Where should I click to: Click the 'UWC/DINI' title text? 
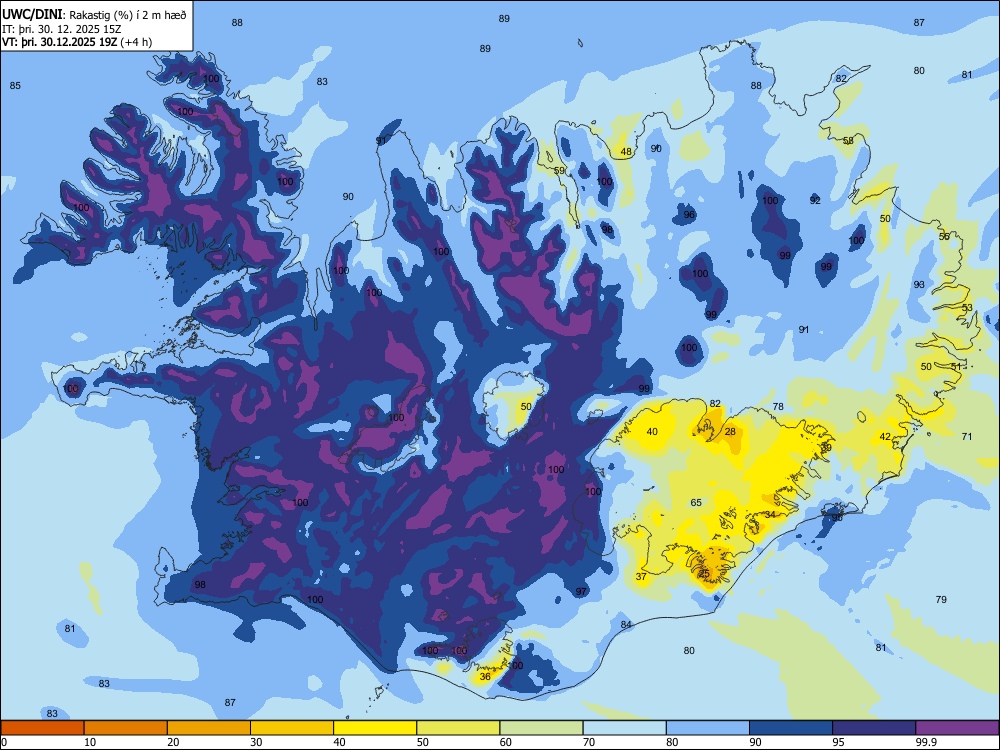coord(33,15)
